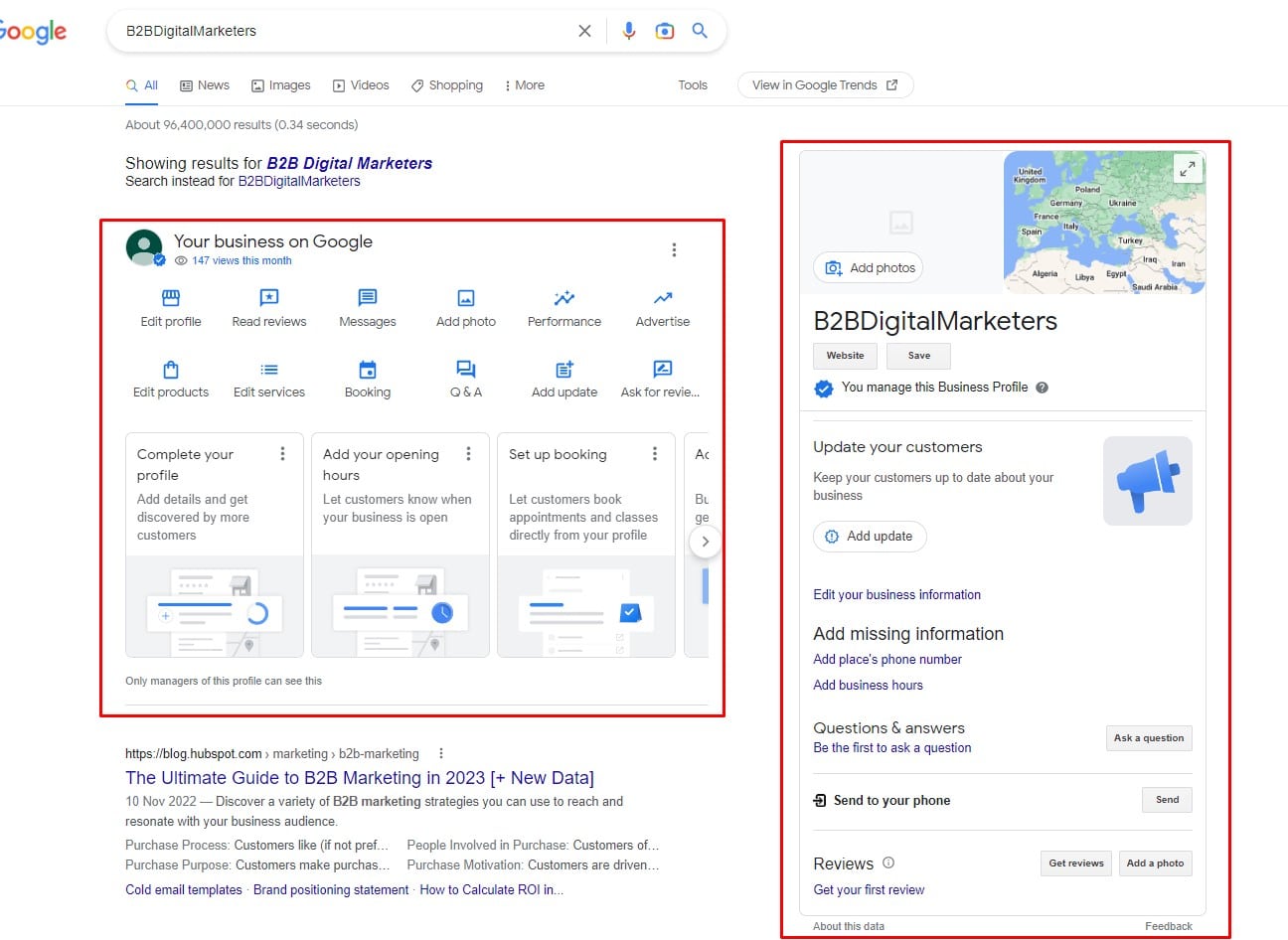Click the Feedback link below the panel

(1168, 926)
